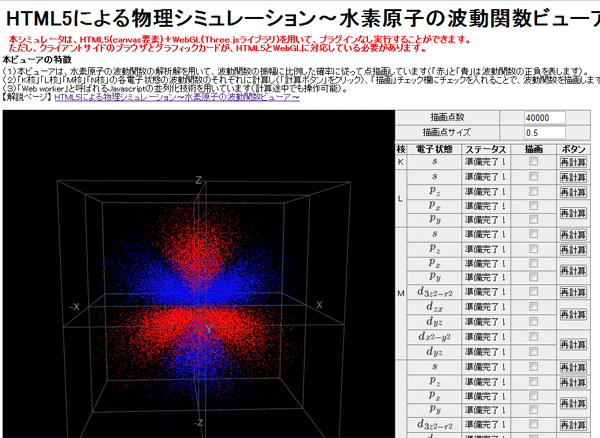Click the -X axis label in canvas
This screenshot has height=438, width=600.
point(75,307)
